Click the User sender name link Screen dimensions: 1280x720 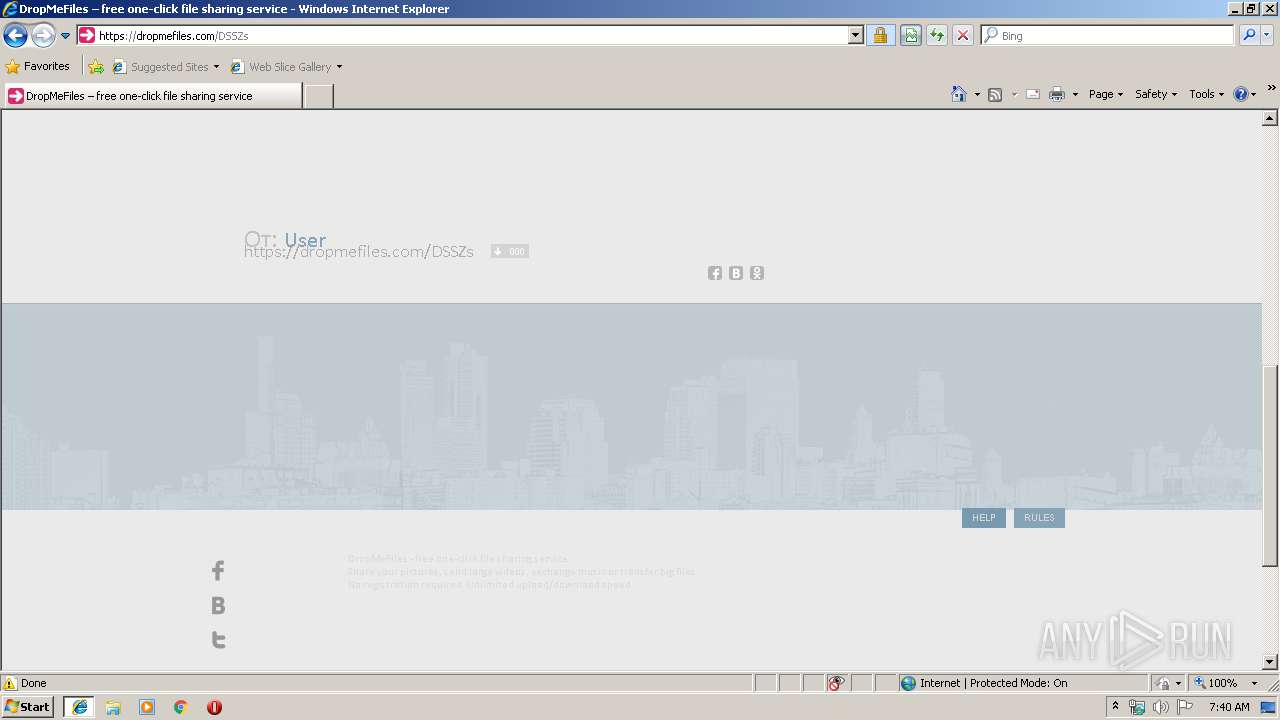[x=305, y=239]
